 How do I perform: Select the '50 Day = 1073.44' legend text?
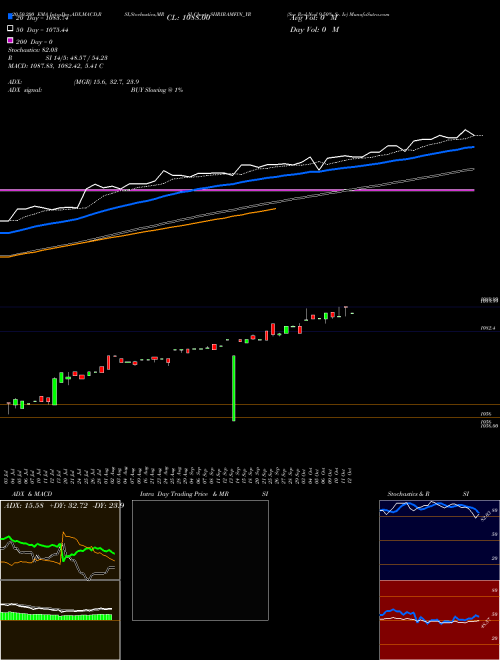click(42, 30)
